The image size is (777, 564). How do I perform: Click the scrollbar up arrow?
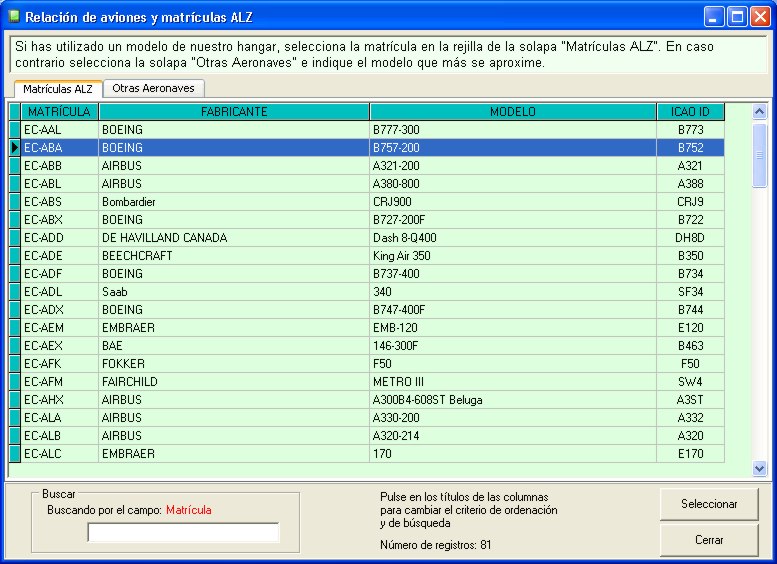pos(759,112)
